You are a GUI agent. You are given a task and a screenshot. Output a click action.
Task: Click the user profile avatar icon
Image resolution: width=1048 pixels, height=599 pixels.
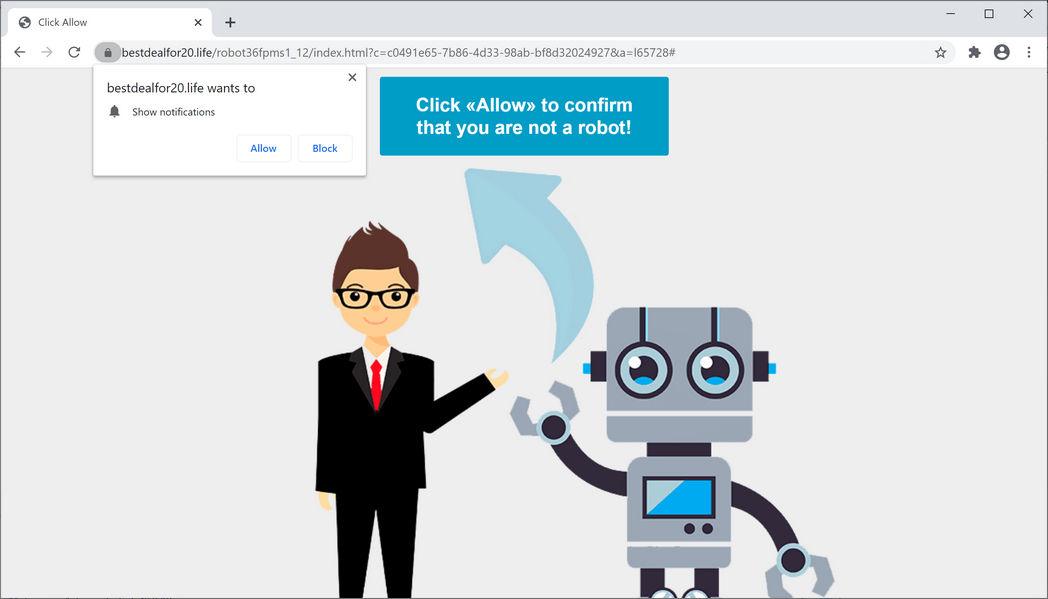click(1001, 51)
